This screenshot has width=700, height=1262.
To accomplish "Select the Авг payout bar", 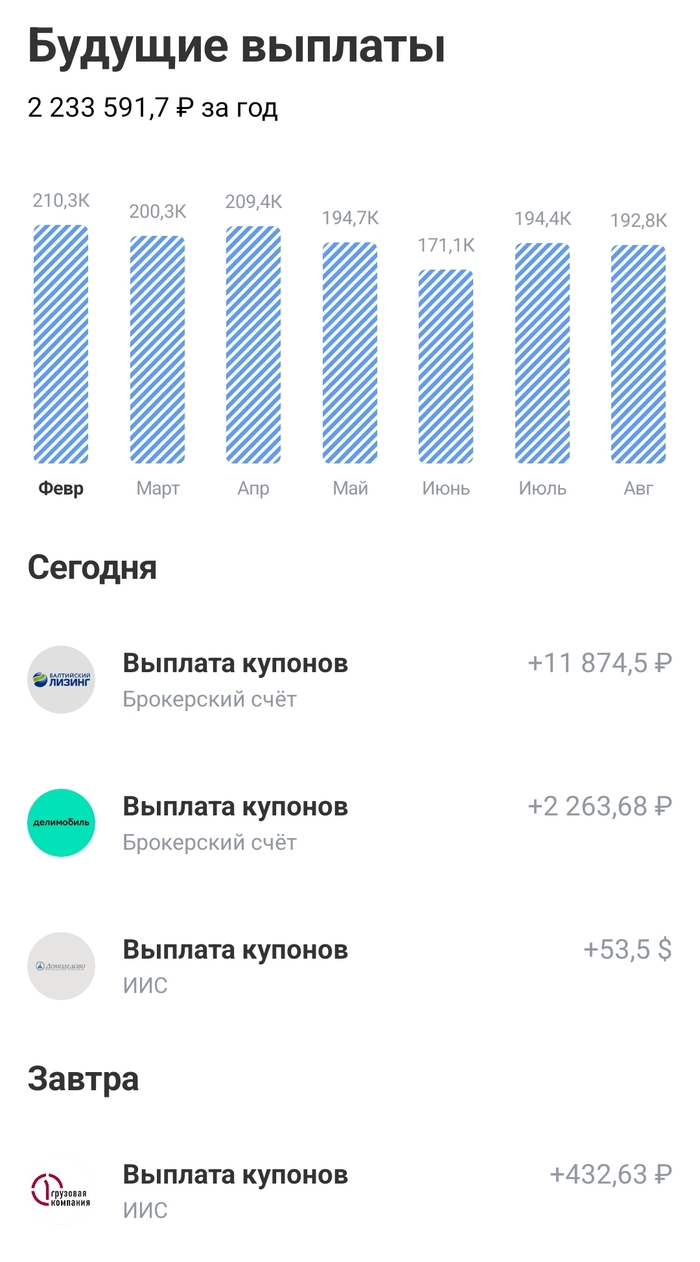I will [638, 354].
